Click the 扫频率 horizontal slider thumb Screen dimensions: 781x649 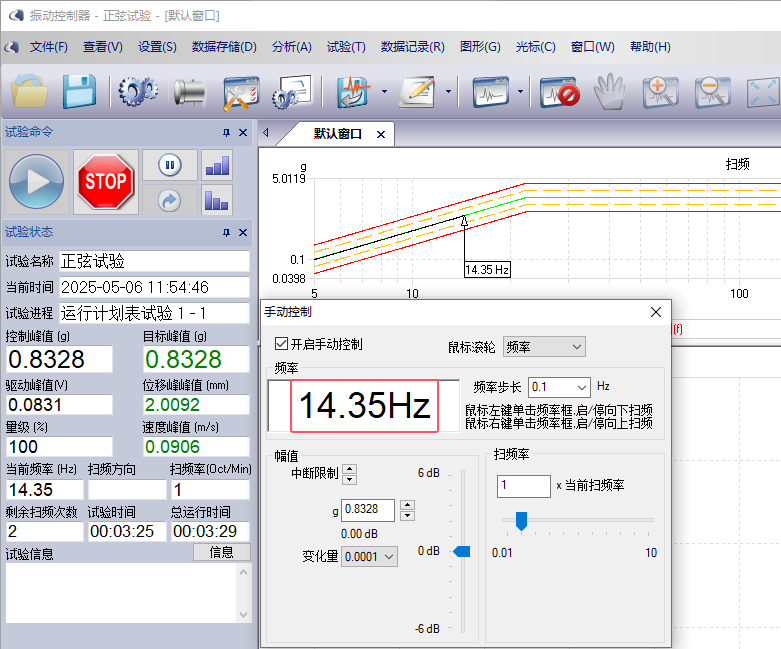pyautogui.click(x=521, y=521)
